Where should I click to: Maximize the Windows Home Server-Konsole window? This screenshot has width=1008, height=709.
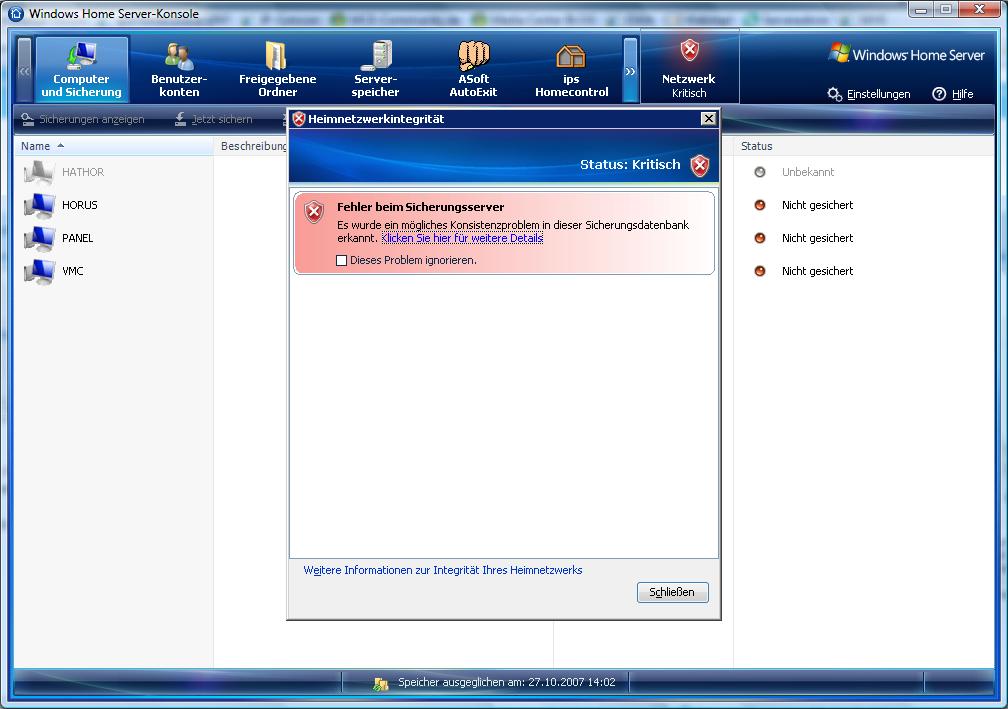tap(946, 10)
